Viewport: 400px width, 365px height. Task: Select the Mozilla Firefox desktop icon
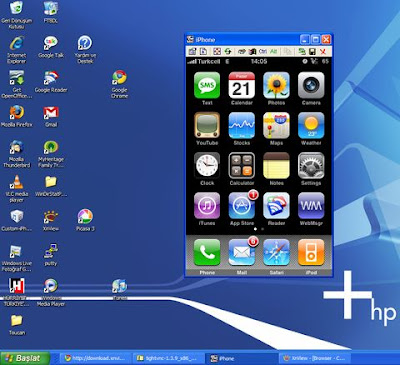[16, 116]
